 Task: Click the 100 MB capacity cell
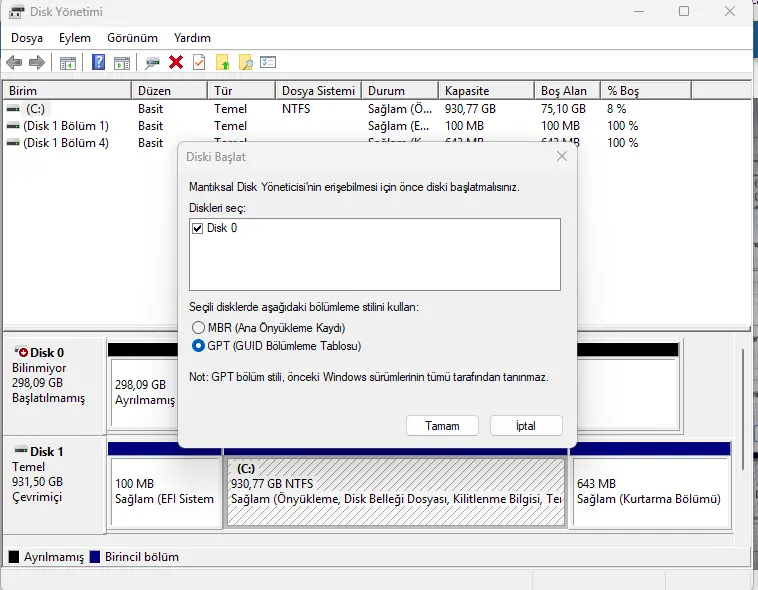464,126
